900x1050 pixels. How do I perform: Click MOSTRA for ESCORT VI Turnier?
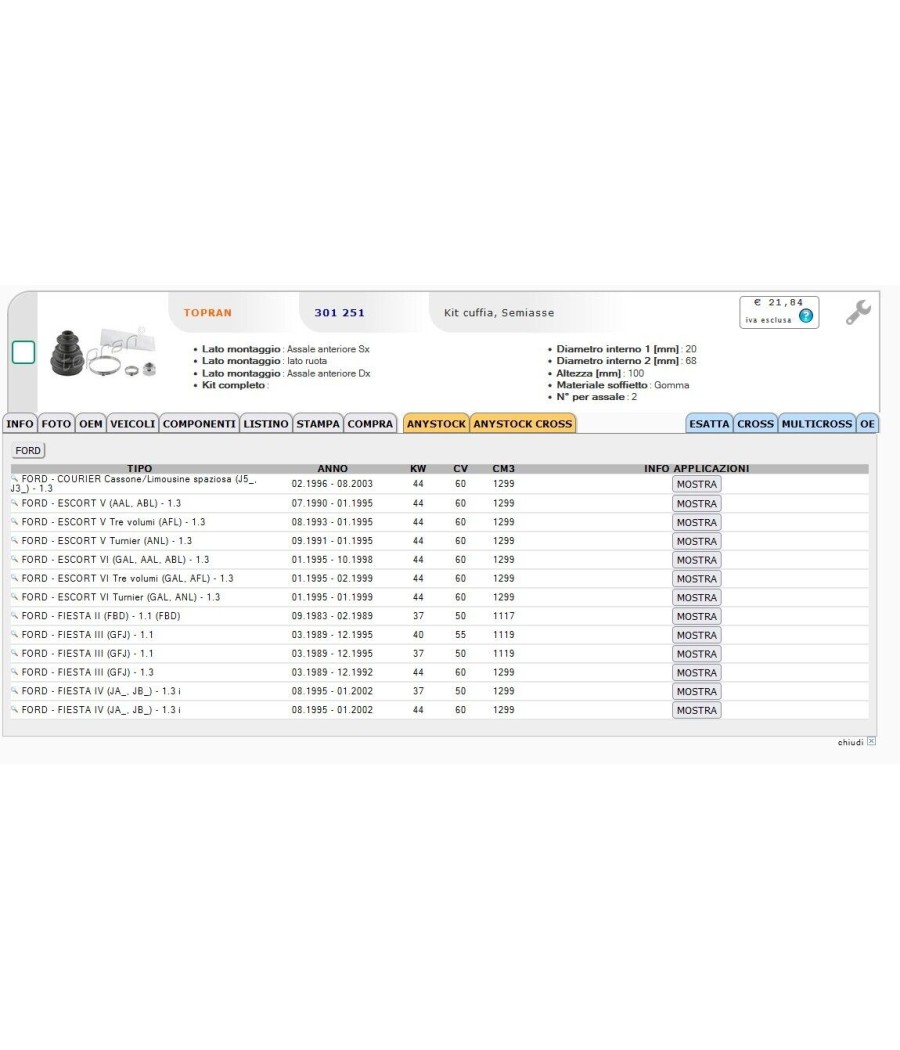(696, 597)
